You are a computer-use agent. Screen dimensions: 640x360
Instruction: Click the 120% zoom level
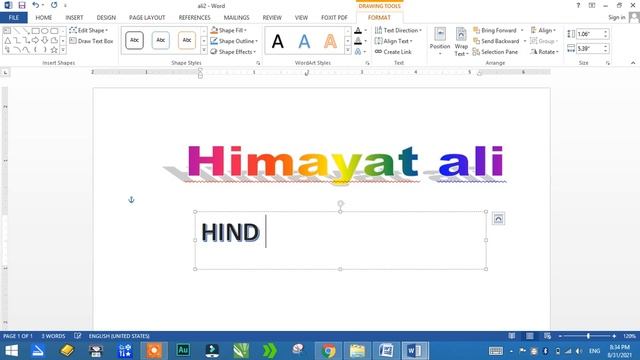coord(629,336)
